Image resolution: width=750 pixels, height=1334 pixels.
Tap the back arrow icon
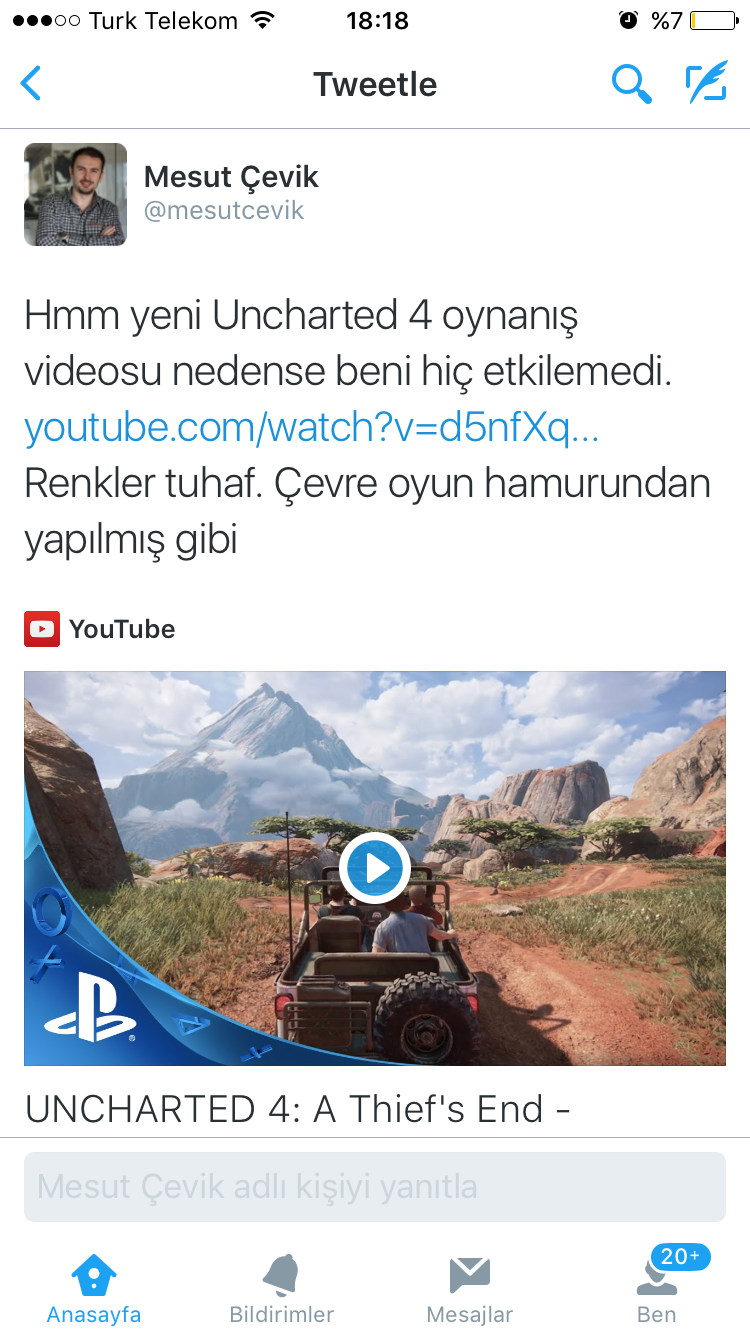[31, 83]
